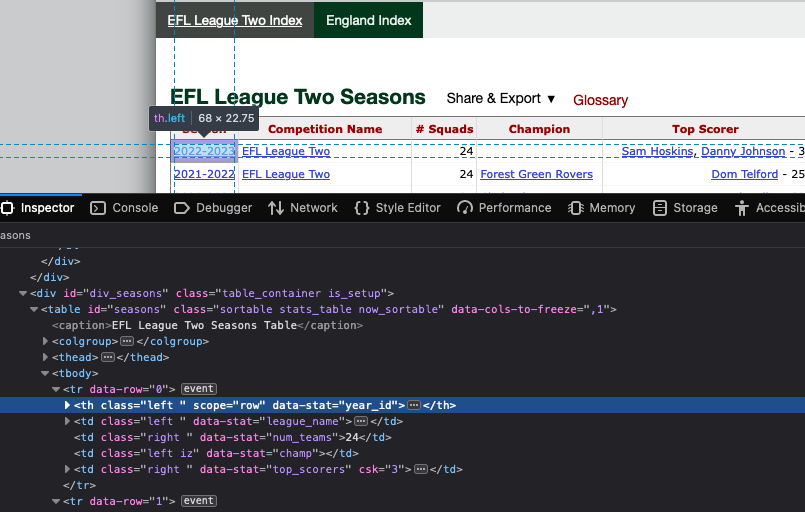Open Danny Johnson player link
Image resolution: width=805 pixels, height=512 pixels.
743,151
